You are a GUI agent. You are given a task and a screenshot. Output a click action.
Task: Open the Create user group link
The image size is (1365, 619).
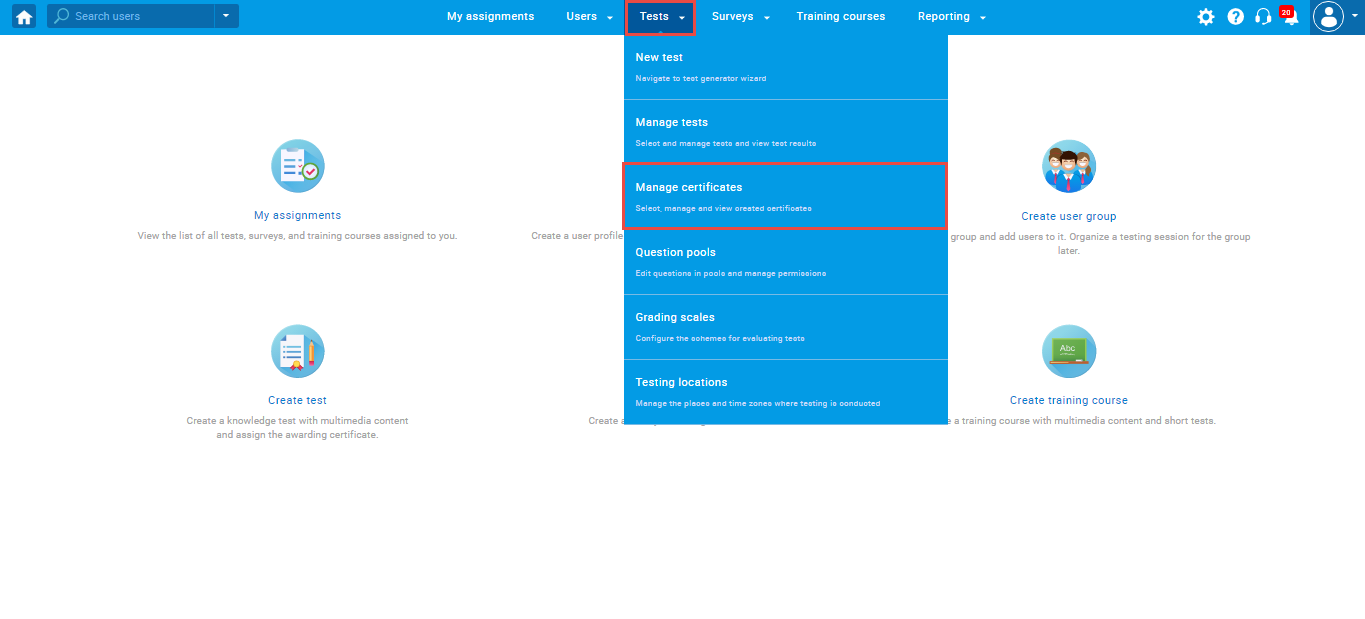click(1069, 216)
